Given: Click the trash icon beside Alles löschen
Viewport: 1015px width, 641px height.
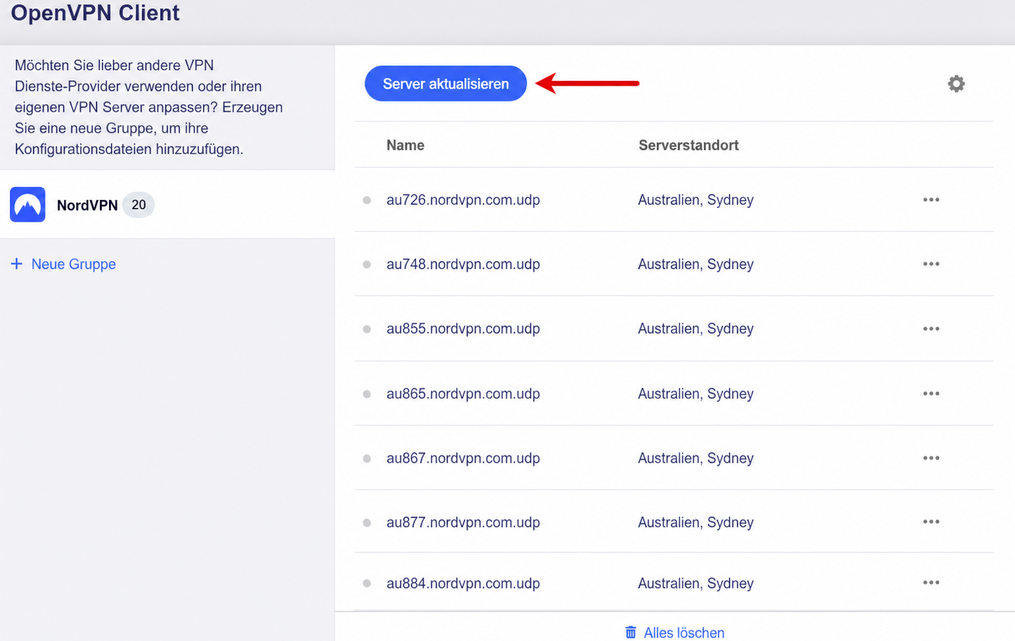Looking at the screenshot, I should point(630,632).
